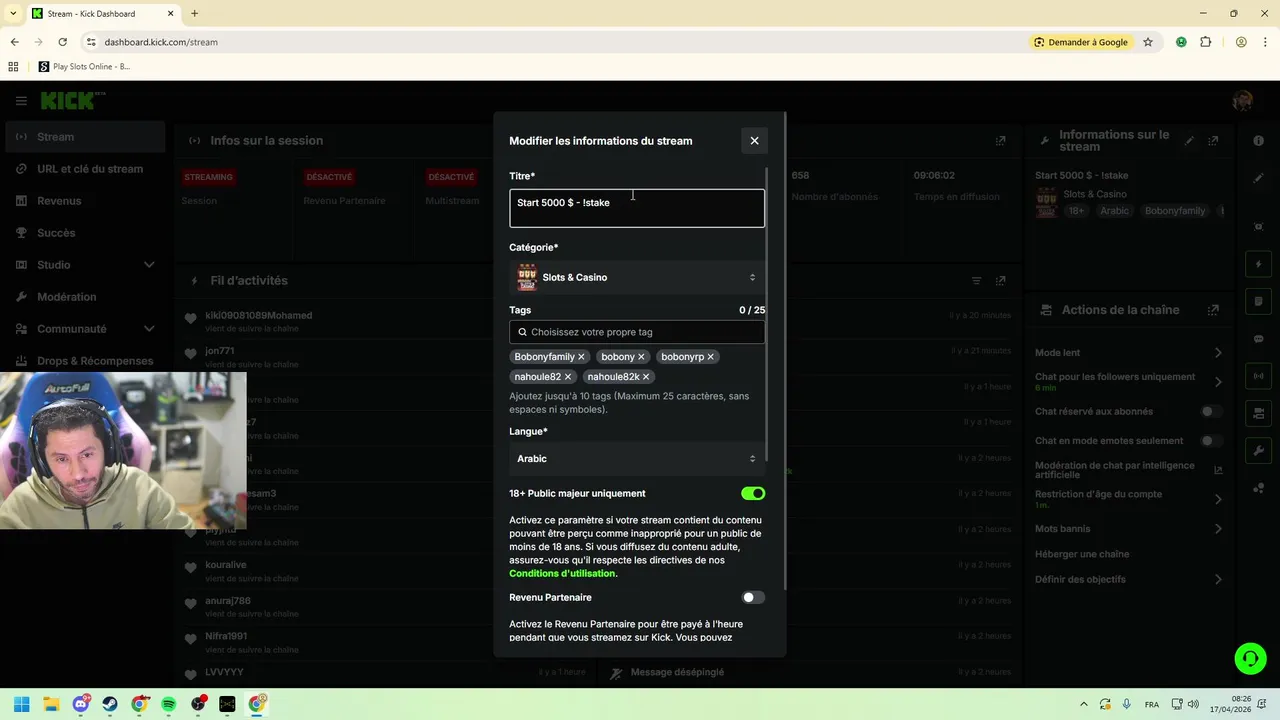Click the broadcast signal icon in right toolbar

1259,376
